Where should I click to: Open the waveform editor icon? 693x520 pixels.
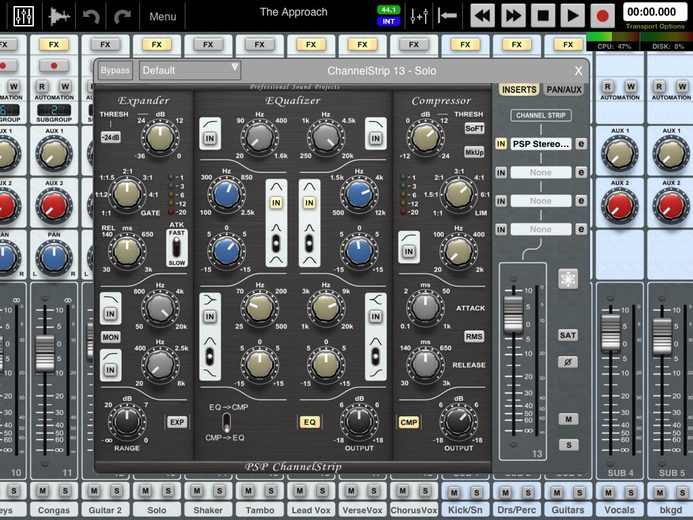tap(59, 16)
